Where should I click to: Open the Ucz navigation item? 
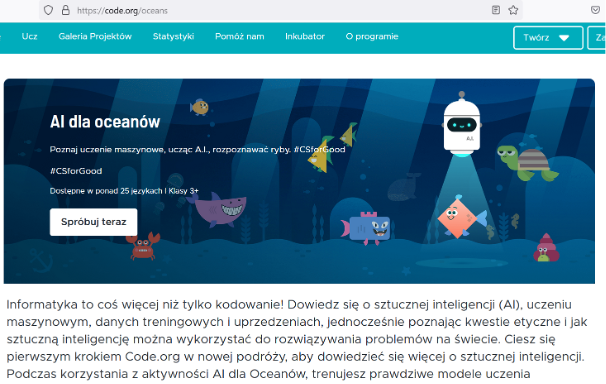(29, 36)
